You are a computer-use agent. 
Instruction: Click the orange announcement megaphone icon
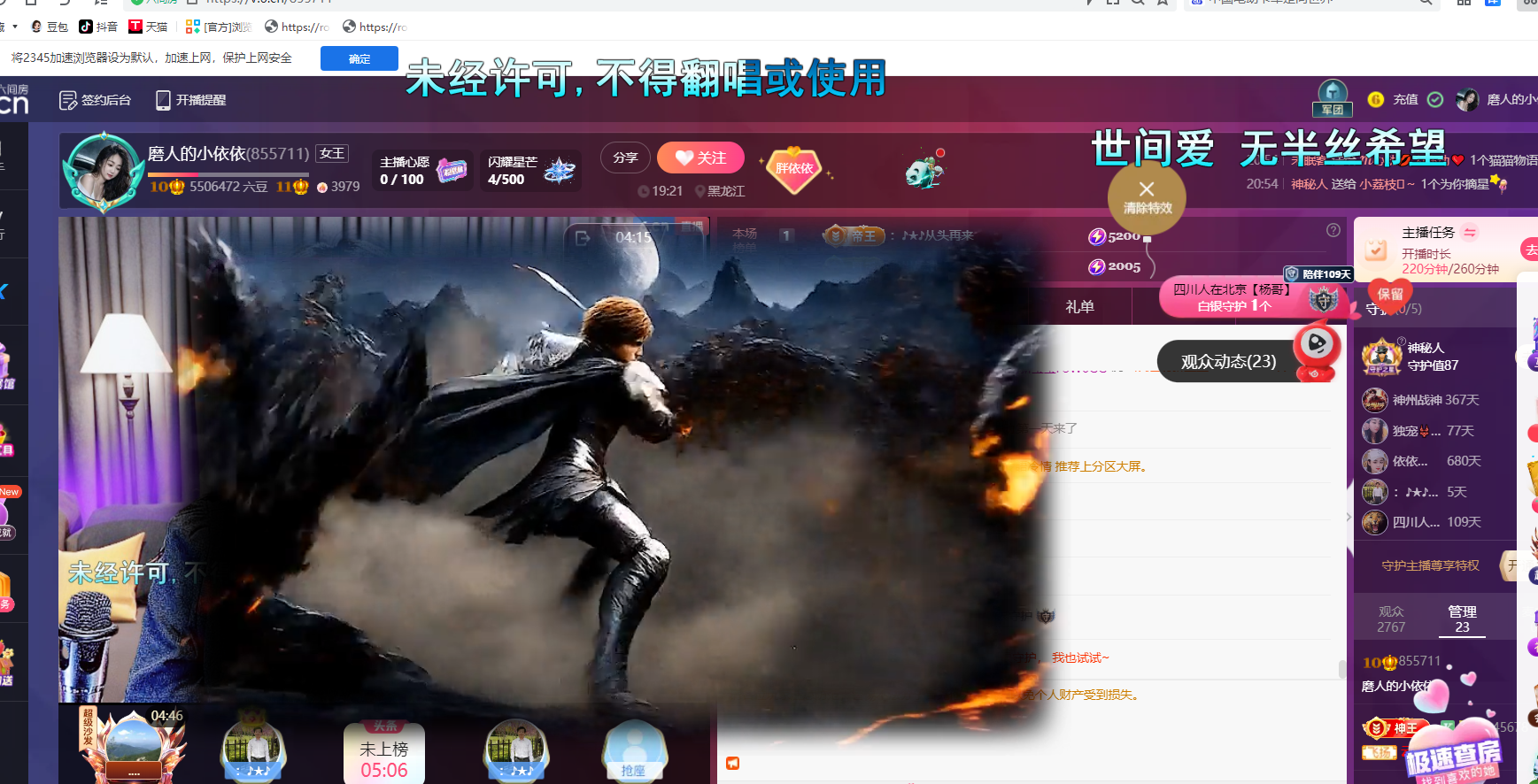pos(733,763)
